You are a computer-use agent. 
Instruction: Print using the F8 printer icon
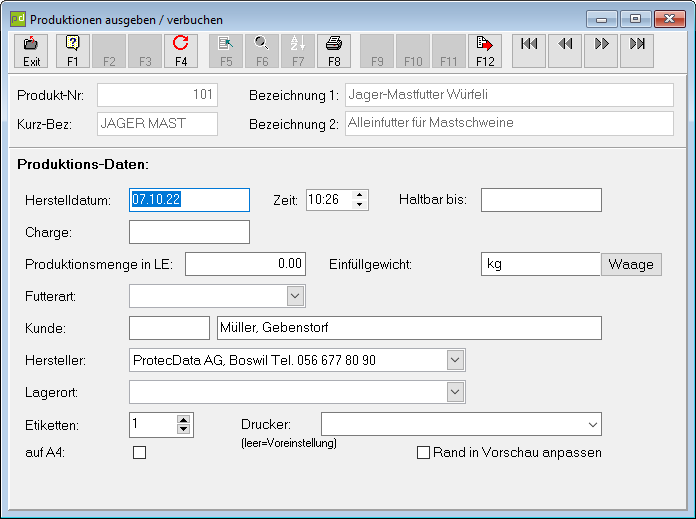(334, 51)
